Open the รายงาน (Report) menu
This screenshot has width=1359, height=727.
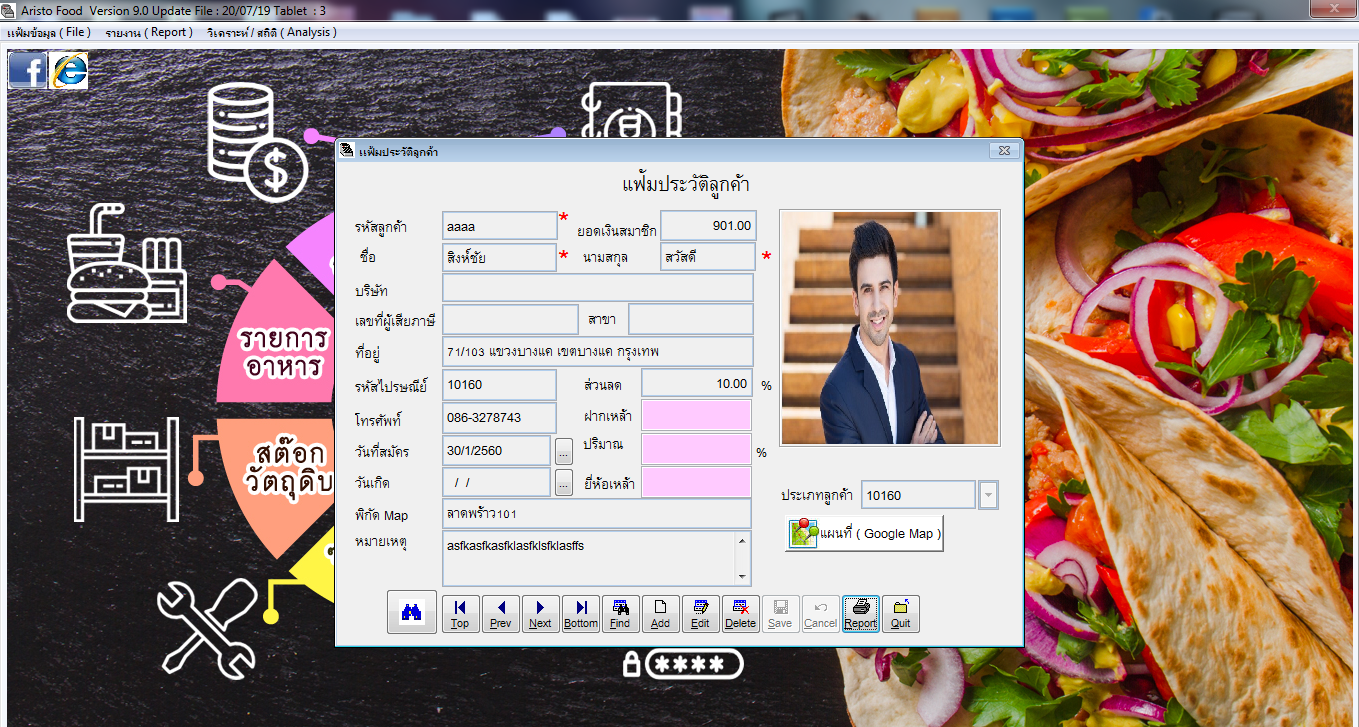(x=149, y=32)
